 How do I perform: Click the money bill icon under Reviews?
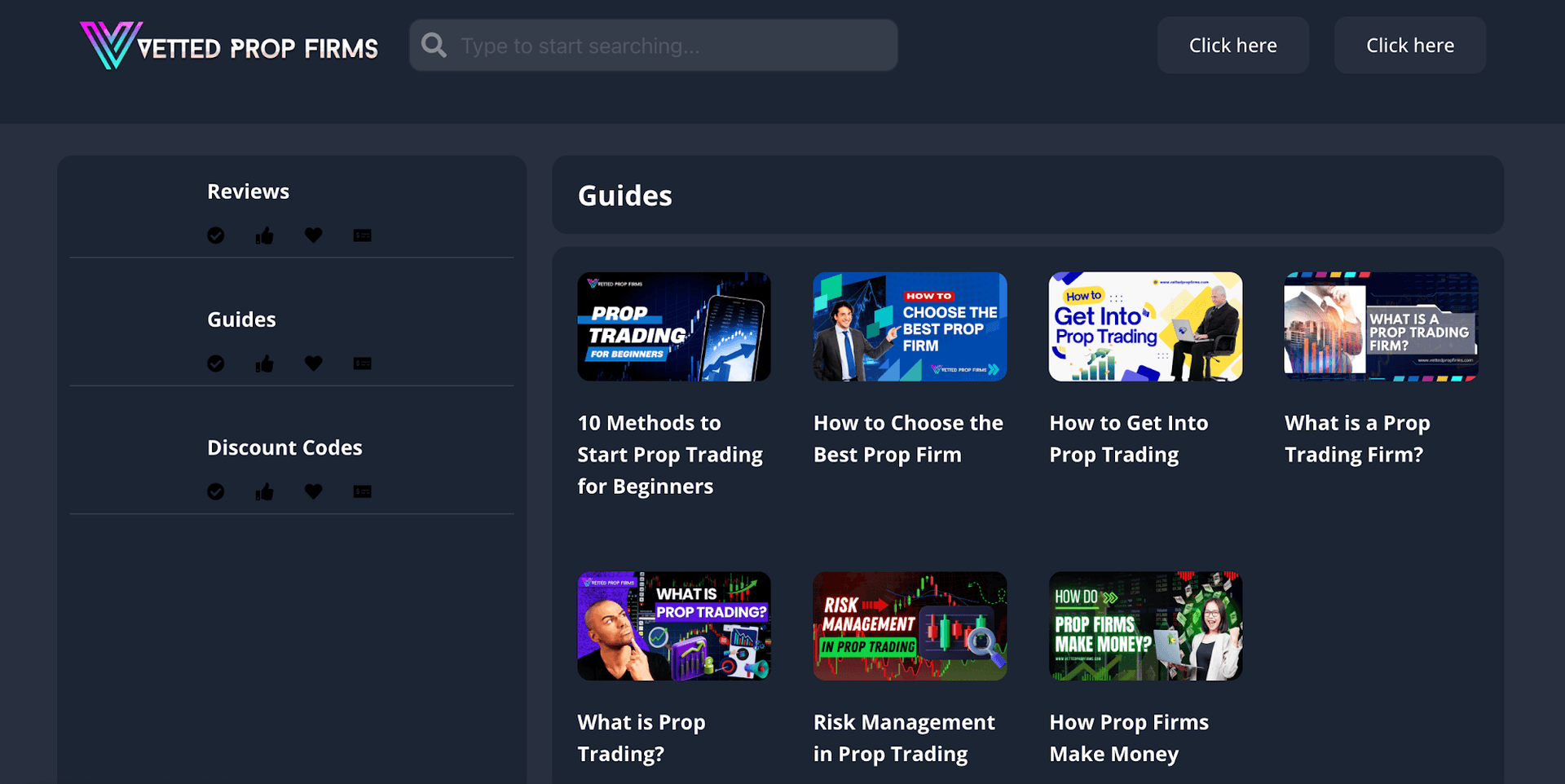click(x=362, y=236)
